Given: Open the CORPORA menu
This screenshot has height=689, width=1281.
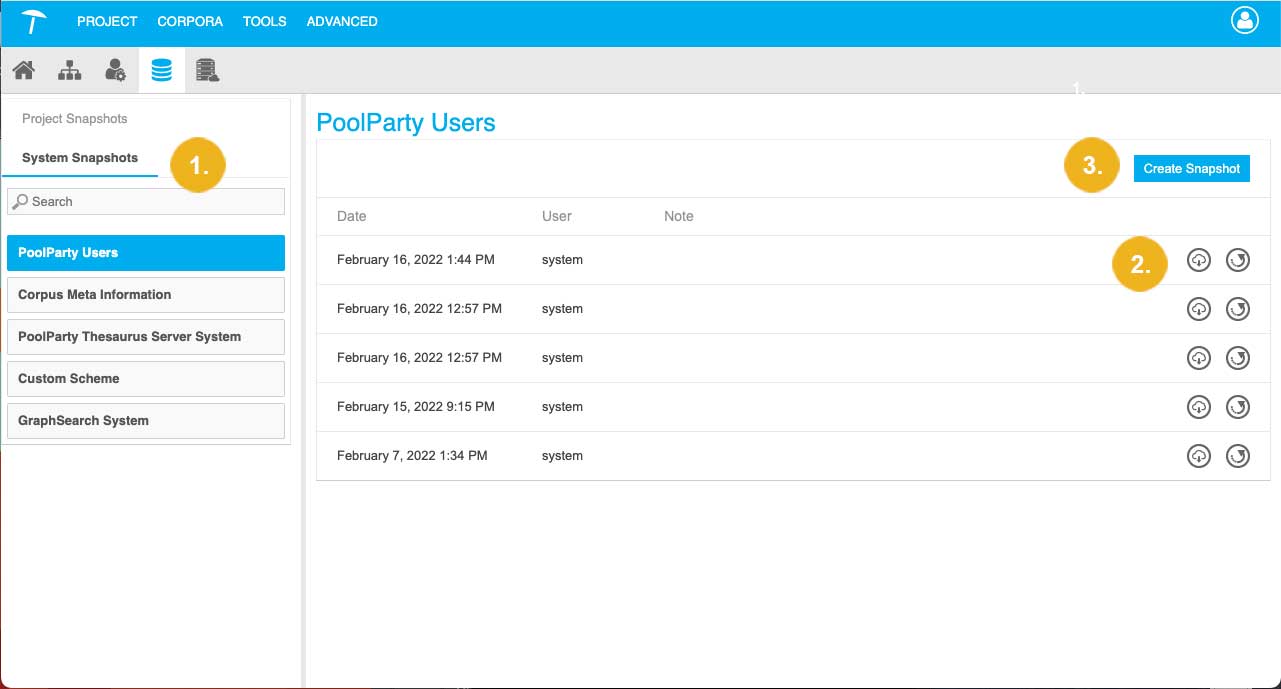Looking at the screenshot, I should [x=190, y=21].
